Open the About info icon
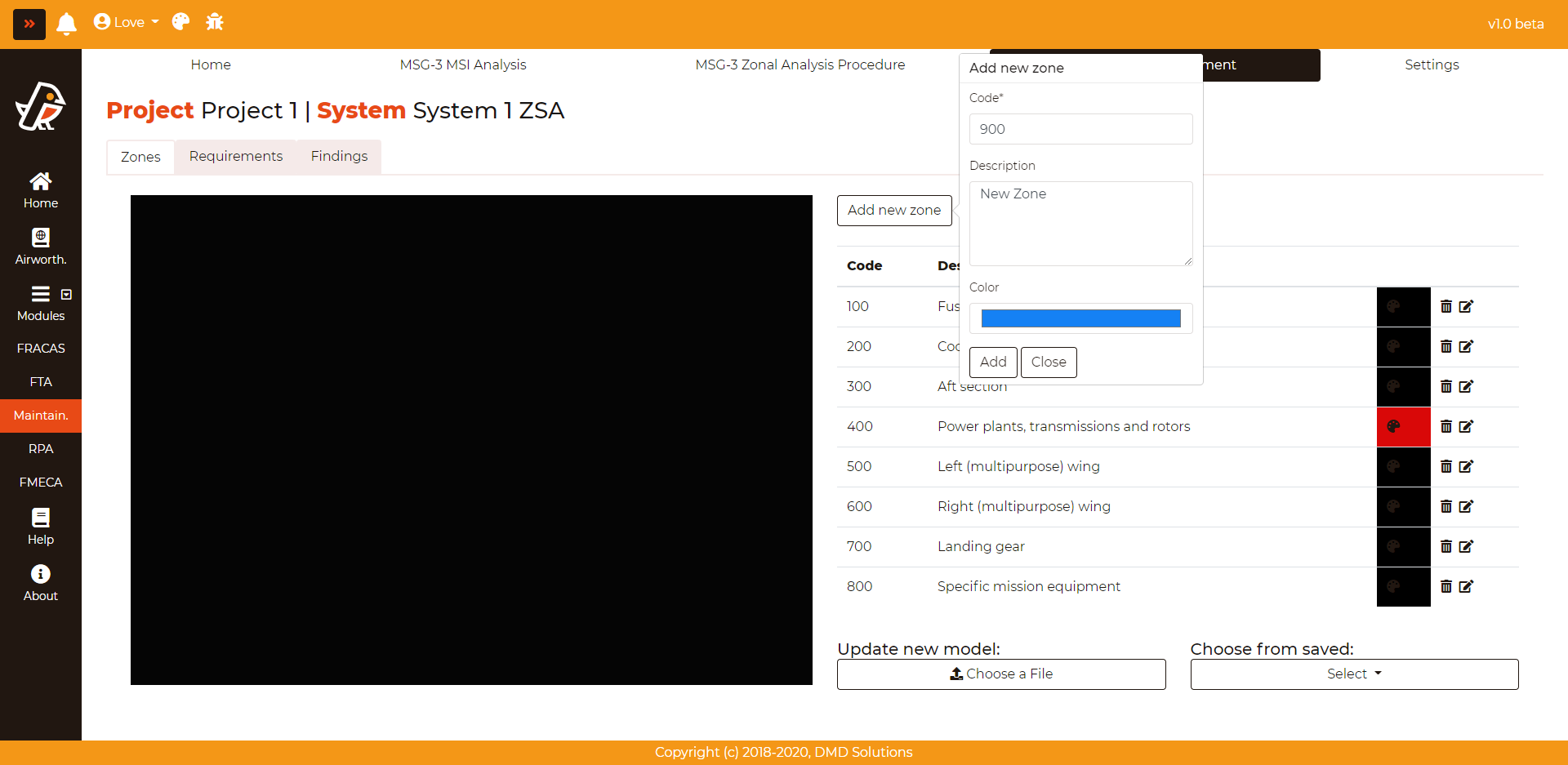Image resolution: width=1568 pixels, height=765 pixels. pos(40,574)
